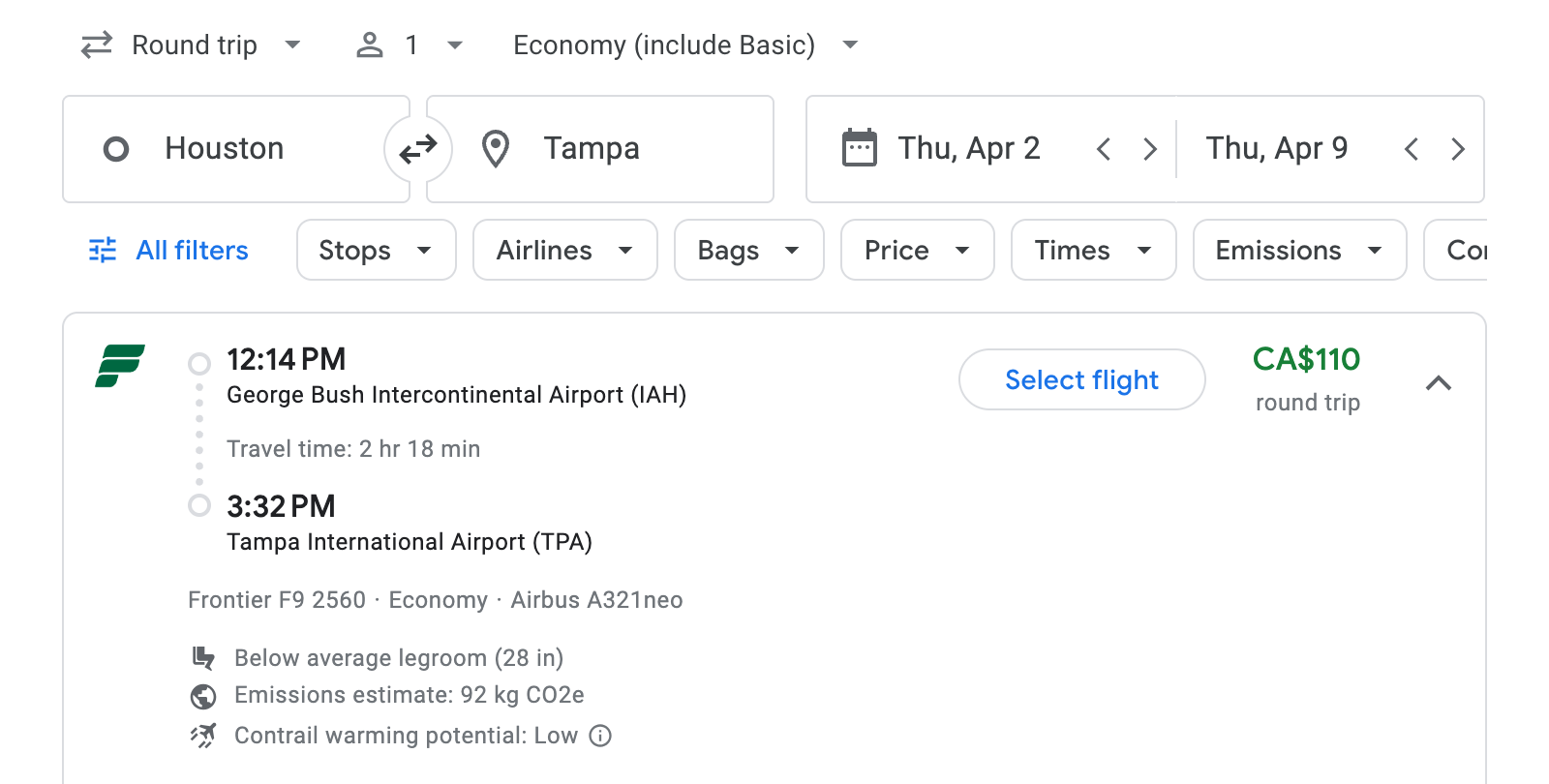The width and height of the screenshot is (1549, 784).
Task: Click the legroom icon beside the legroom estimate
Action: pos(203,657)
